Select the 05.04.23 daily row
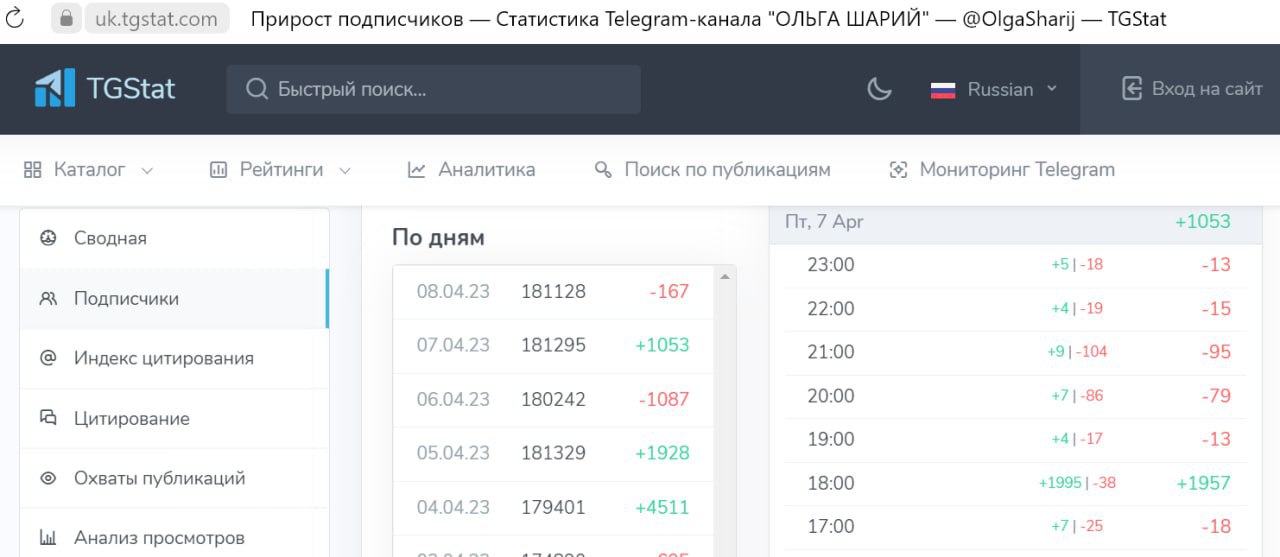Viewport: 1280px width, 557px height. 553,453
